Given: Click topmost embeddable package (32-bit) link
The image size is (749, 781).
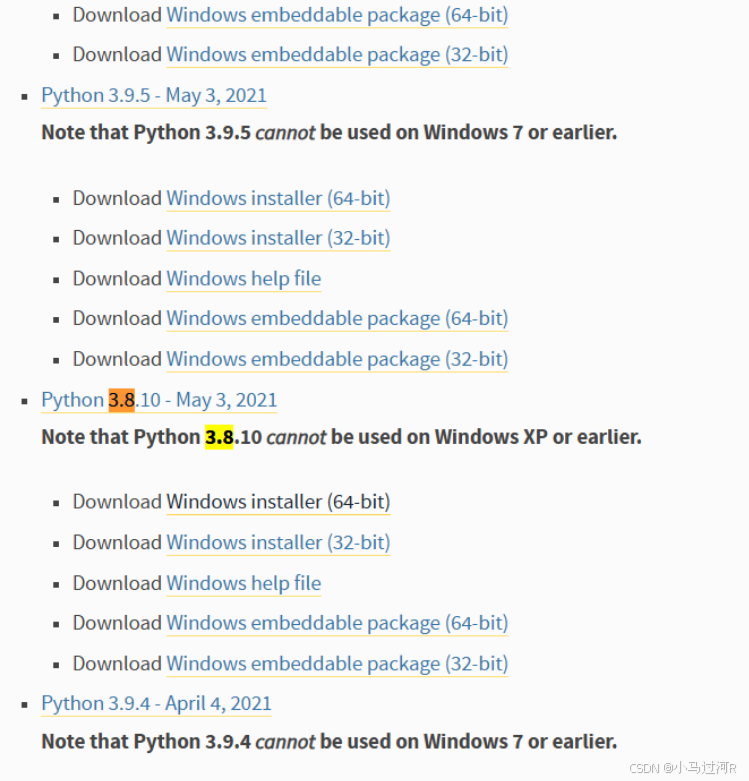Looking at the screenshot, I should [337, 55].
